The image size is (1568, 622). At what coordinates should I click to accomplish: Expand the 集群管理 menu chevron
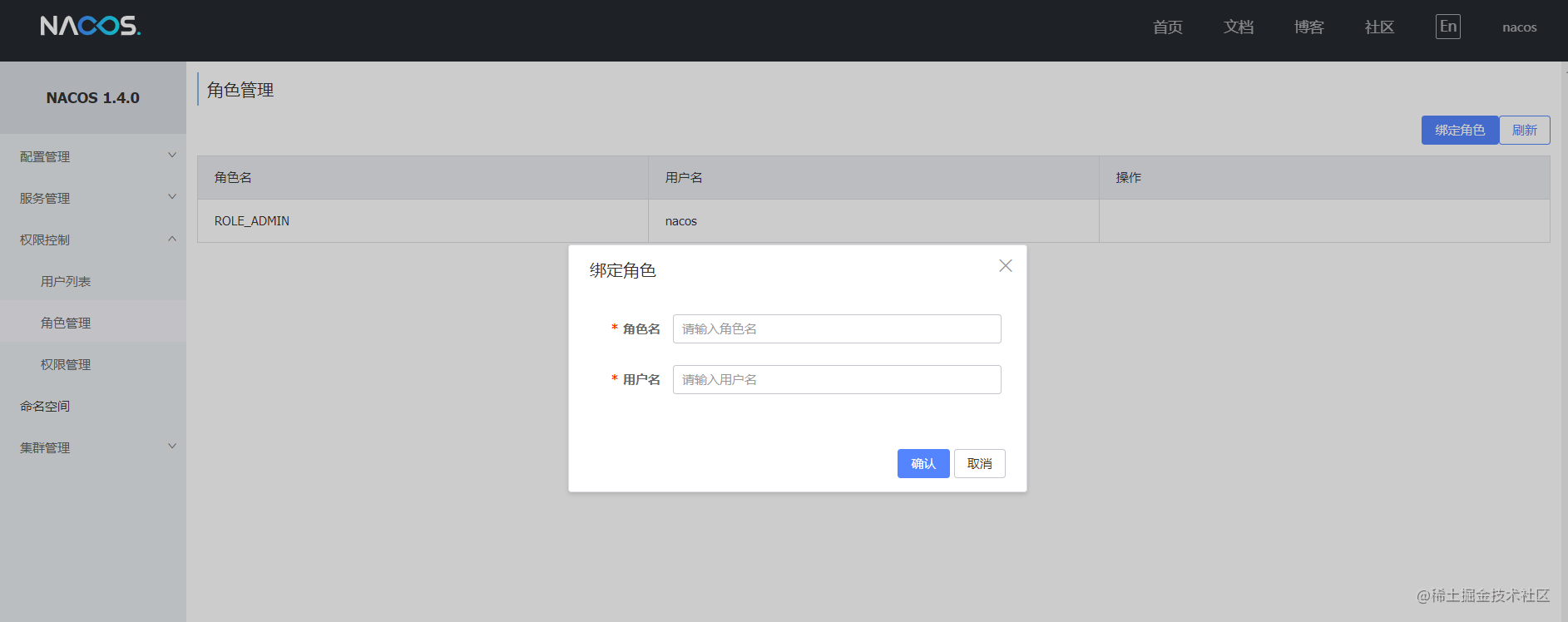[x=172, y=447]
